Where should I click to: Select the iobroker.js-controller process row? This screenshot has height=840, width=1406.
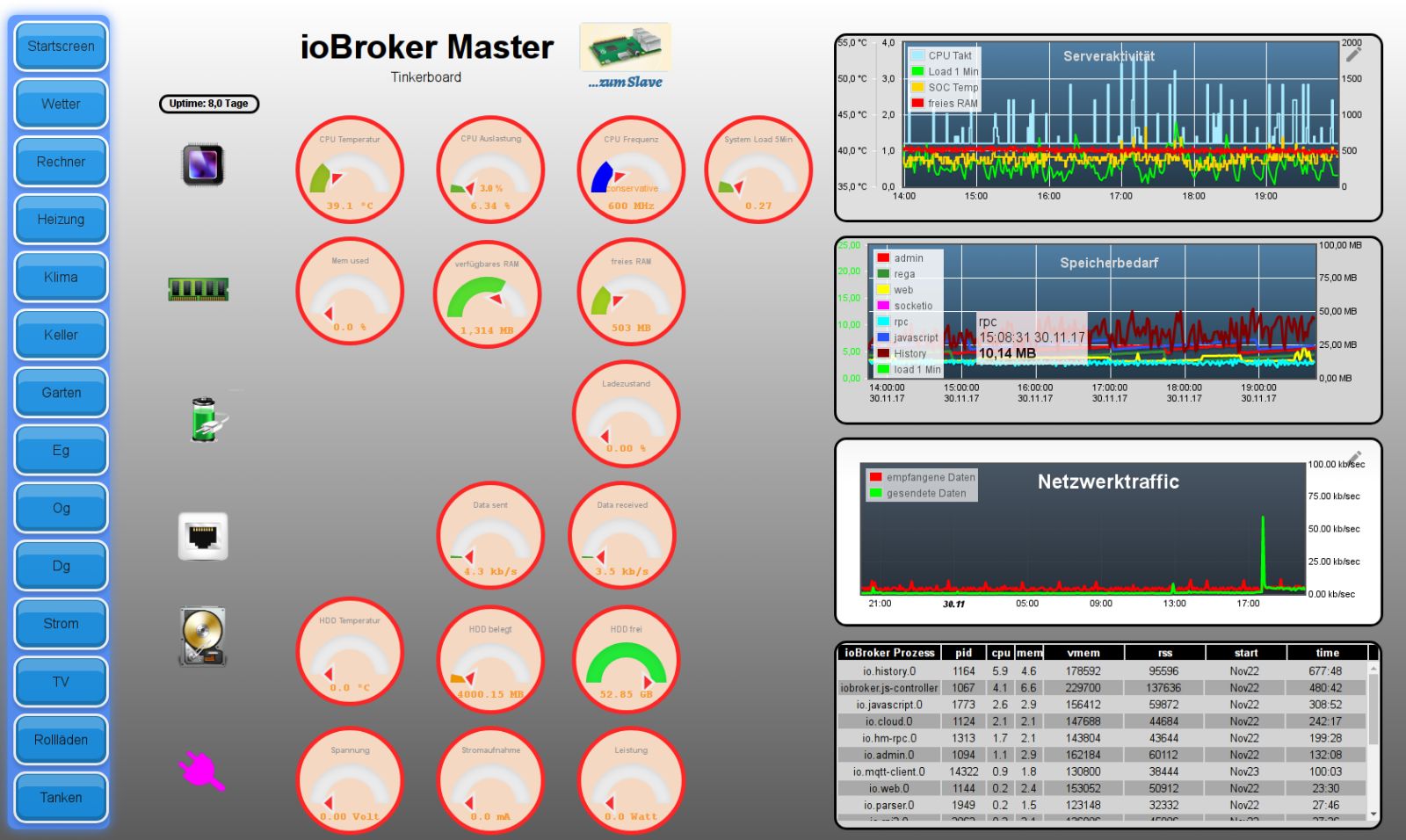click(x=1103, y=687)
